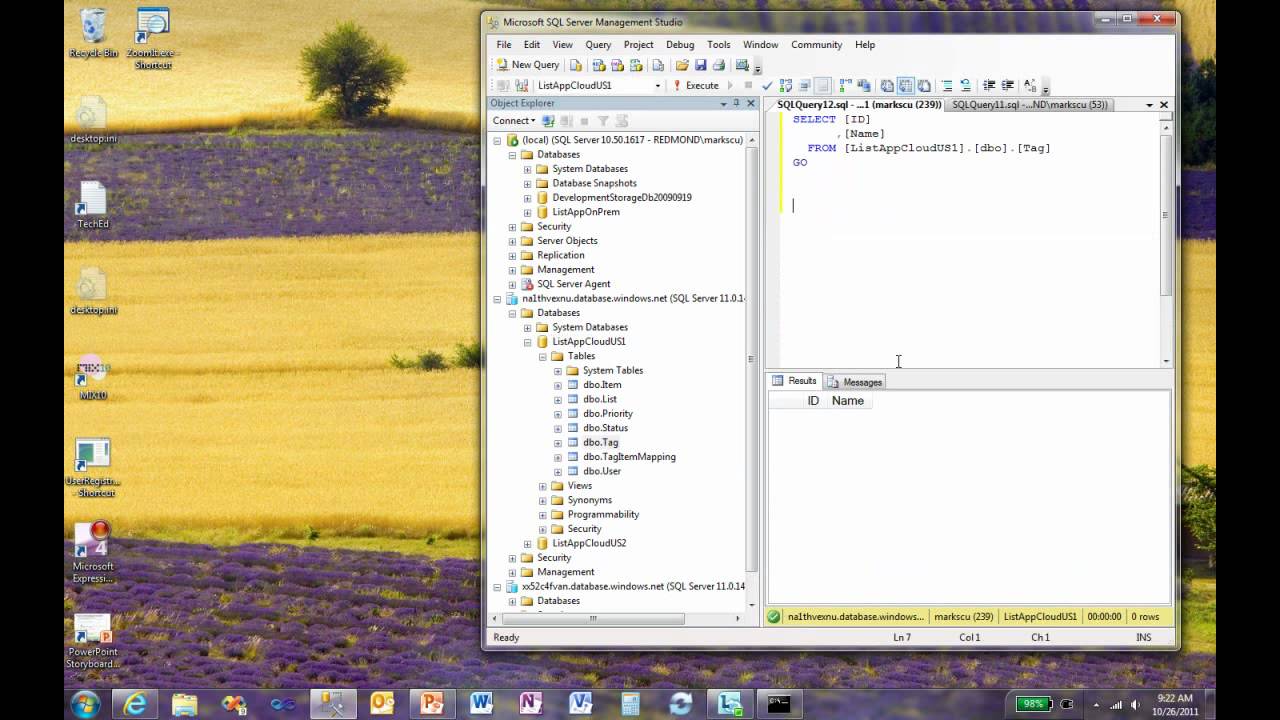1280x720 pixels.
Task: Click Specify Values for Template Parameters icon
Action: click(1029, 86)
